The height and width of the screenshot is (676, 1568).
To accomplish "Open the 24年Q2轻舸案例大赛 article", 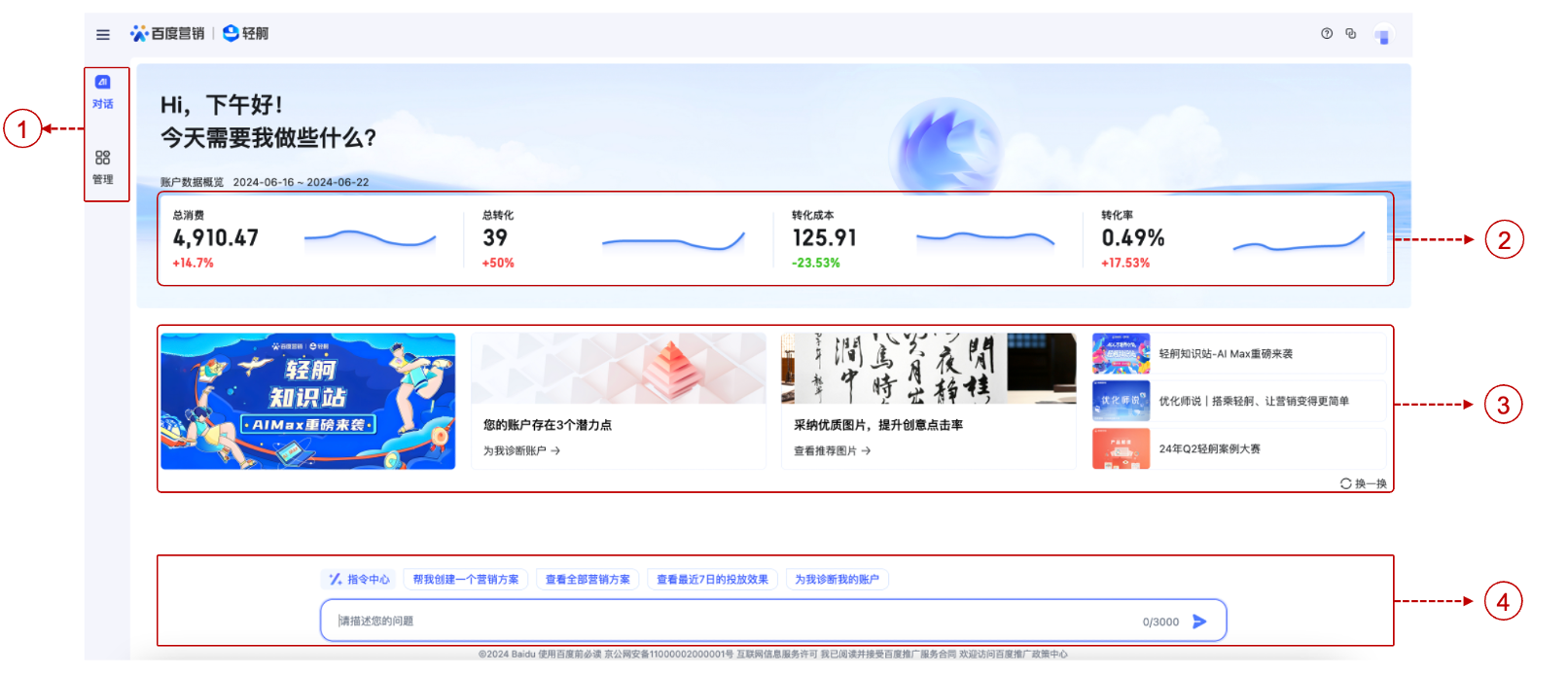I will 1209,449.
